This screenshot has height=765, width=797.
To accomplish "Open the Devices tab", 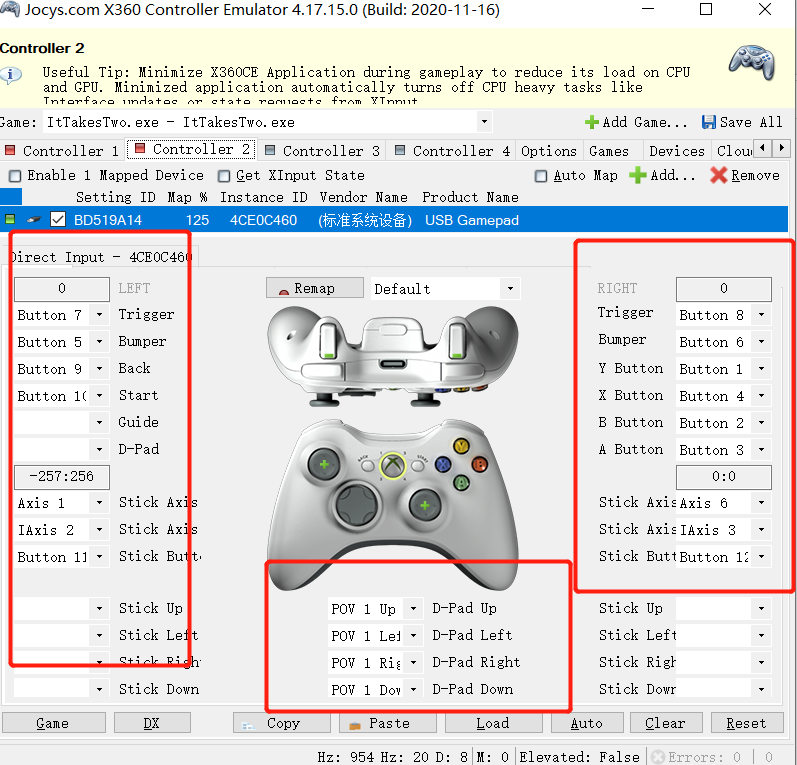I will pos(677,151).
